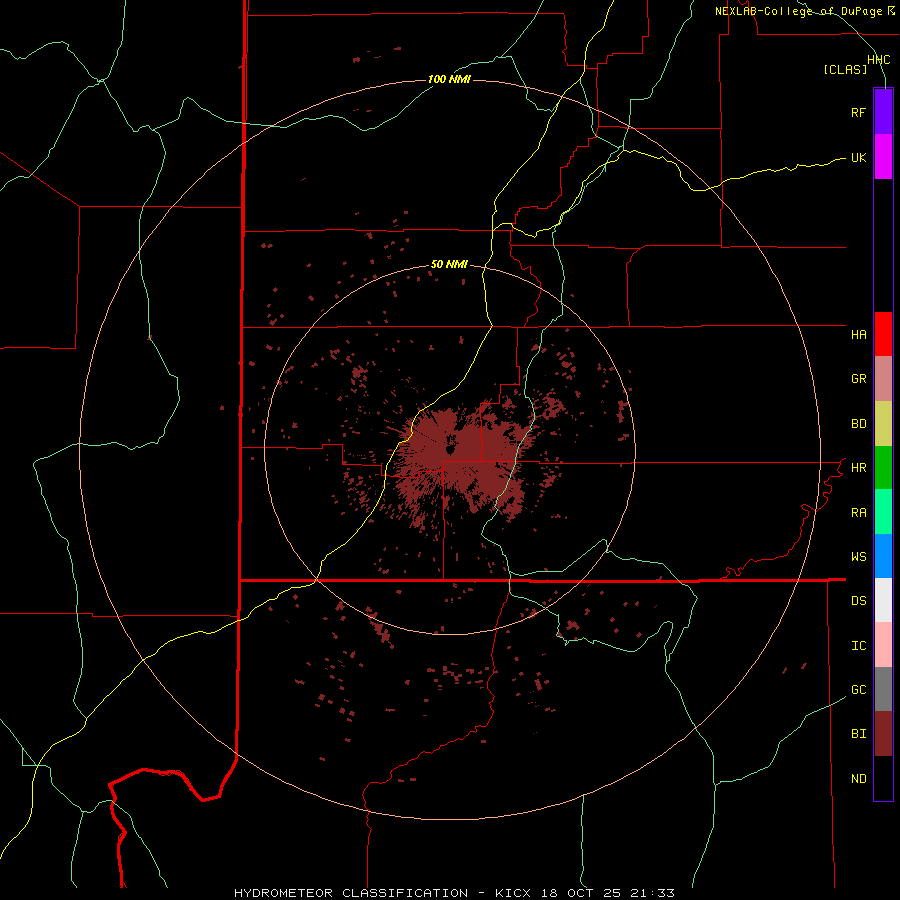The height and width of the screenshot is (900, 900).
Task: Click the HA red legend swatch
Action: (x=883, y=334)
